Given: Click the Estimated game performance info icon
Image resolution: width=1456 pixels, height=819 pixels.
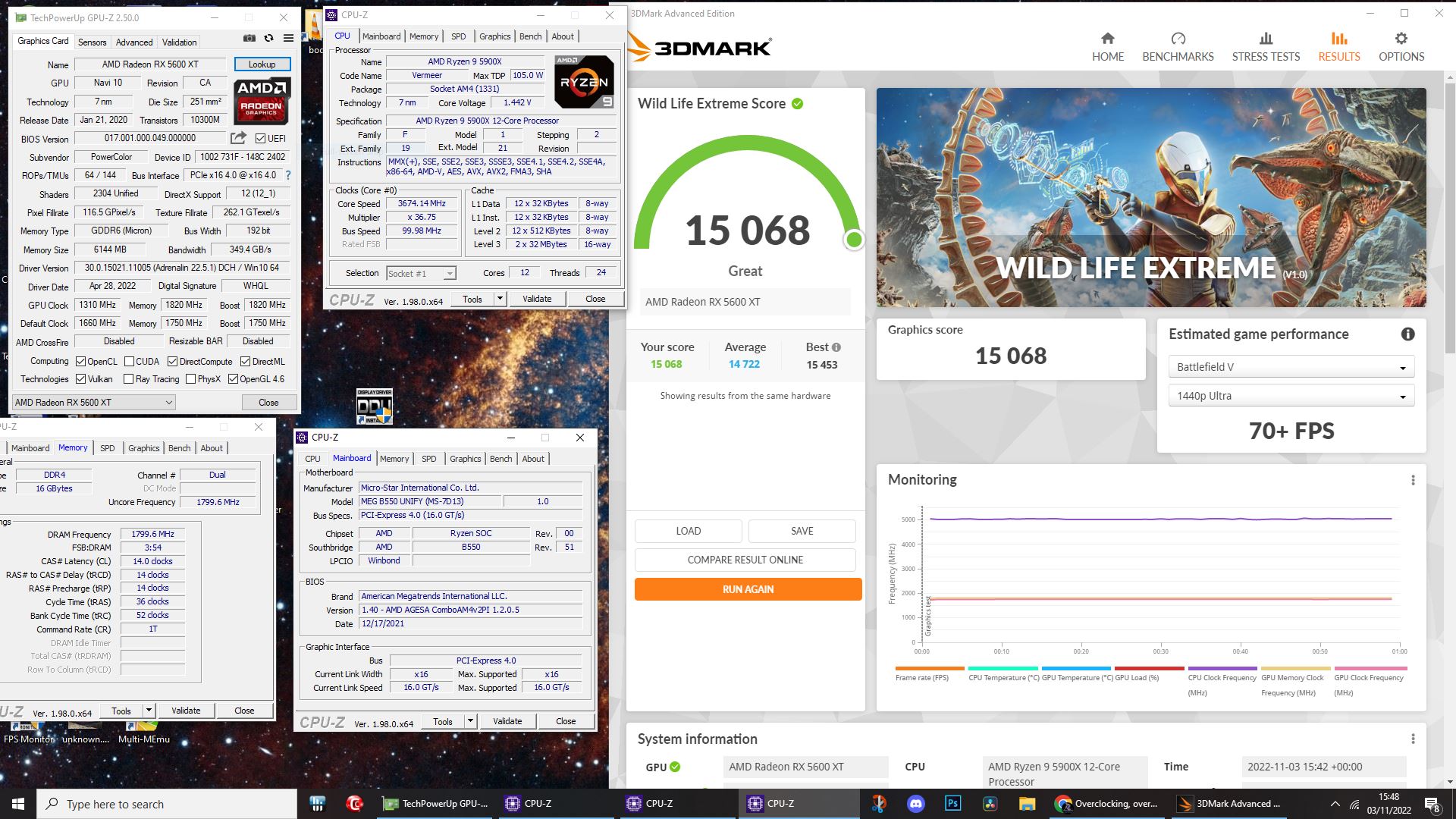Looking at the screenshot, I should 1407,334.
